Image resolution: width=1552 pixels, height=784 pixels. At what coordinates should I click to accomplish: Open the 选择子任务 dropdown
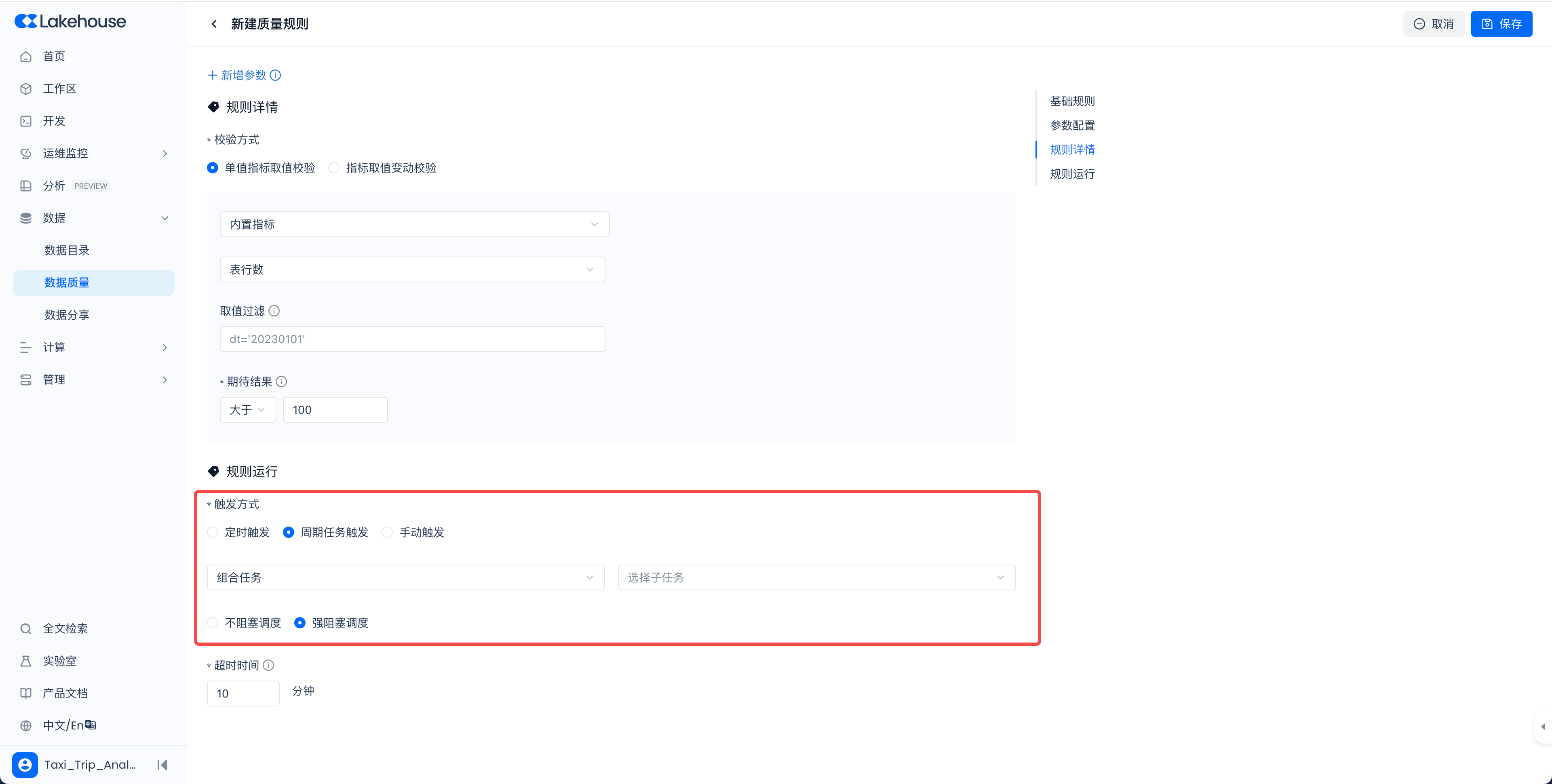coord(816,578)
